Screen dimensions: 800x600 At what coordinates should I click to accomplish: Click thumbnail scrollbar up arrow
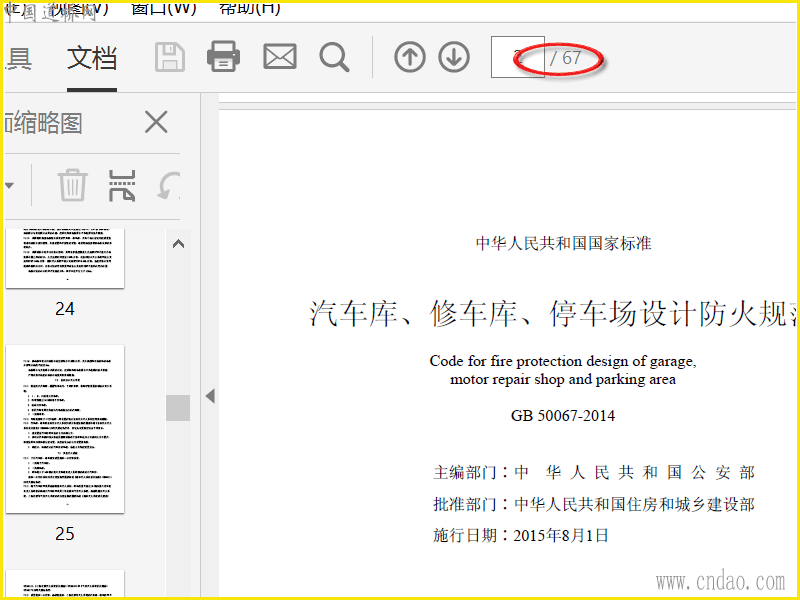click(x=178, y=244)
